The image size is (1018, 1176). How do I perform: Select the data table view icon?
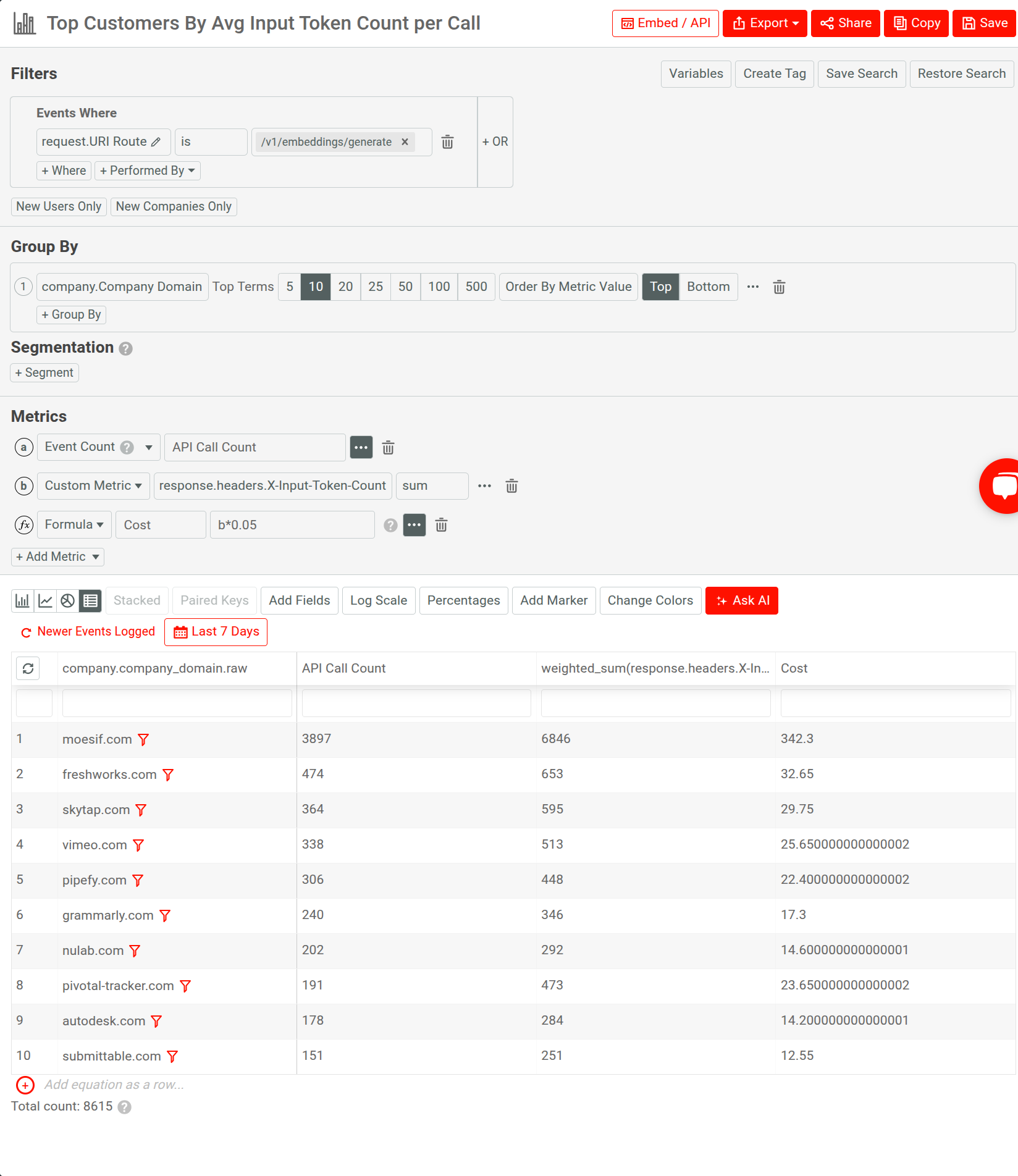click(90, 600)
